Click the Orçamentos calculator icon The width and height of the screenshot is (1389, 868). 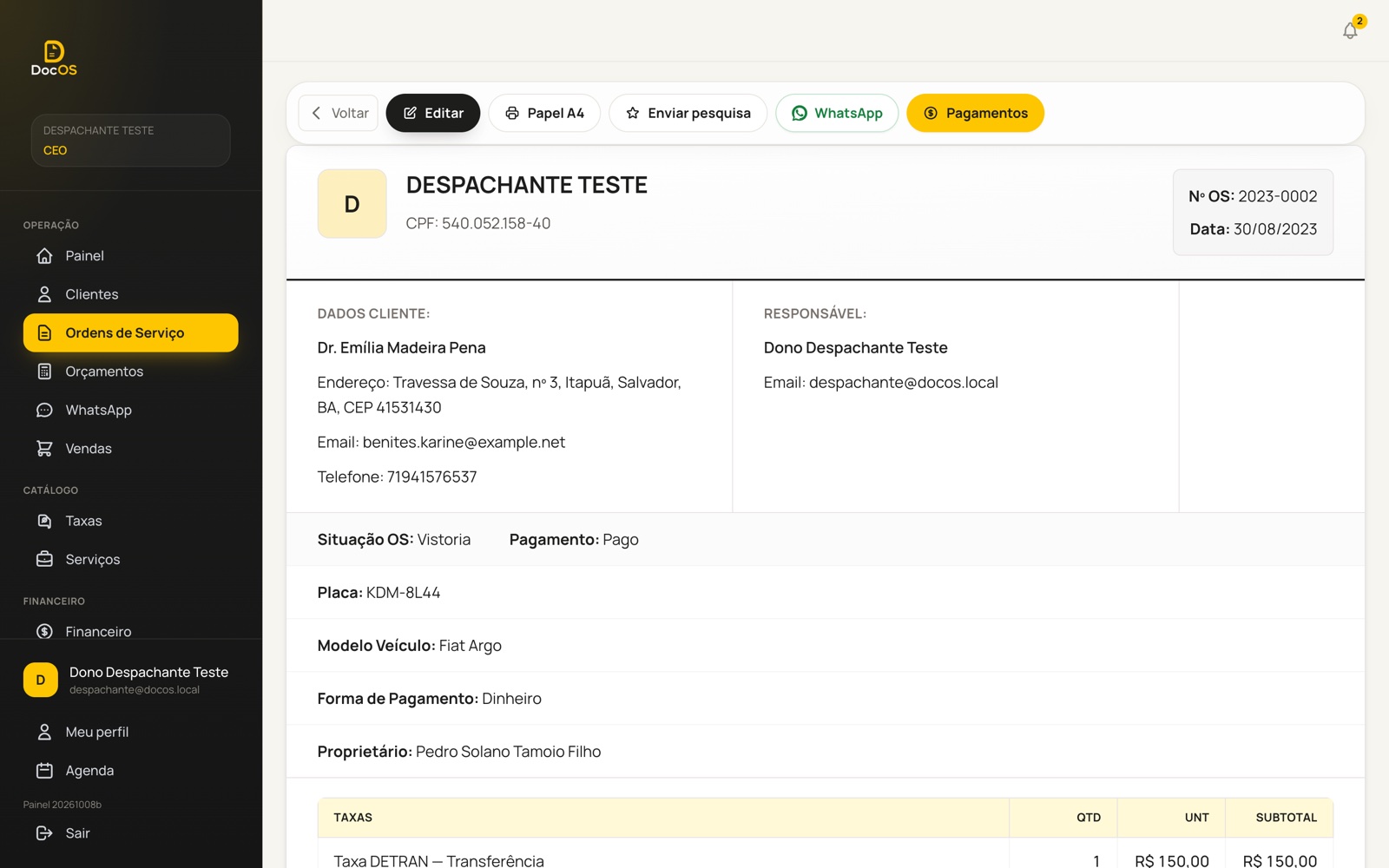[x=44, y=372]
